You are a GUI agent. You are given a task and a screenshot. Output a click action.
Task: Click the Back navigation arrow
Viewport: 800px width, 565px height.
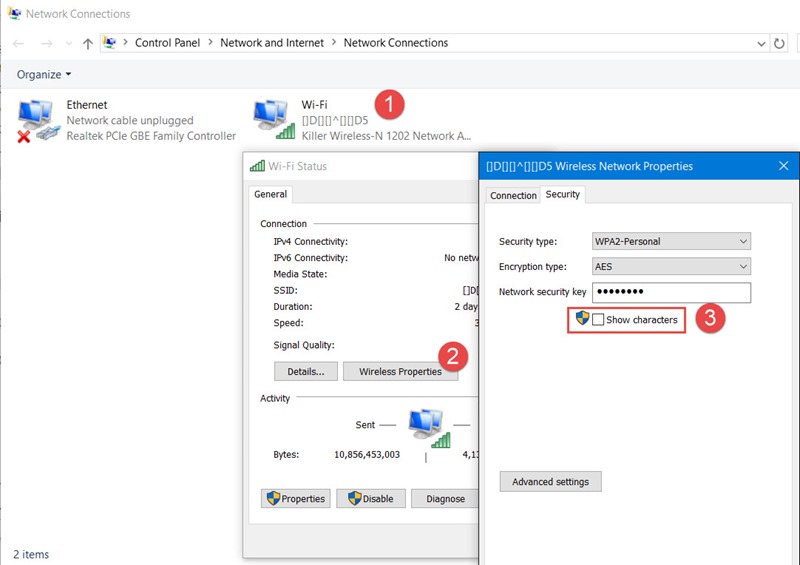18,43
